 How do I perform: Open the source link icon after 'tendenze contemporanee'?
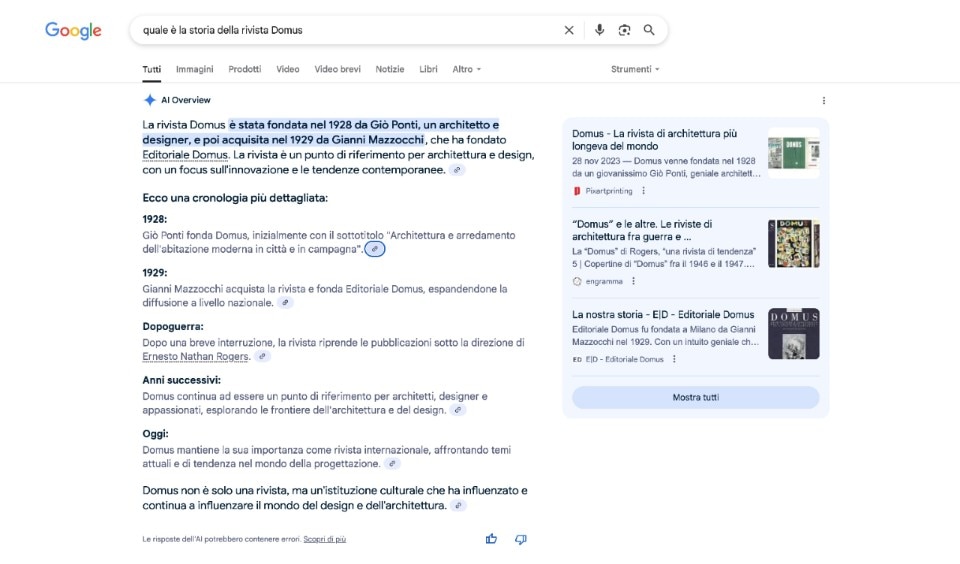coord(457,170)
